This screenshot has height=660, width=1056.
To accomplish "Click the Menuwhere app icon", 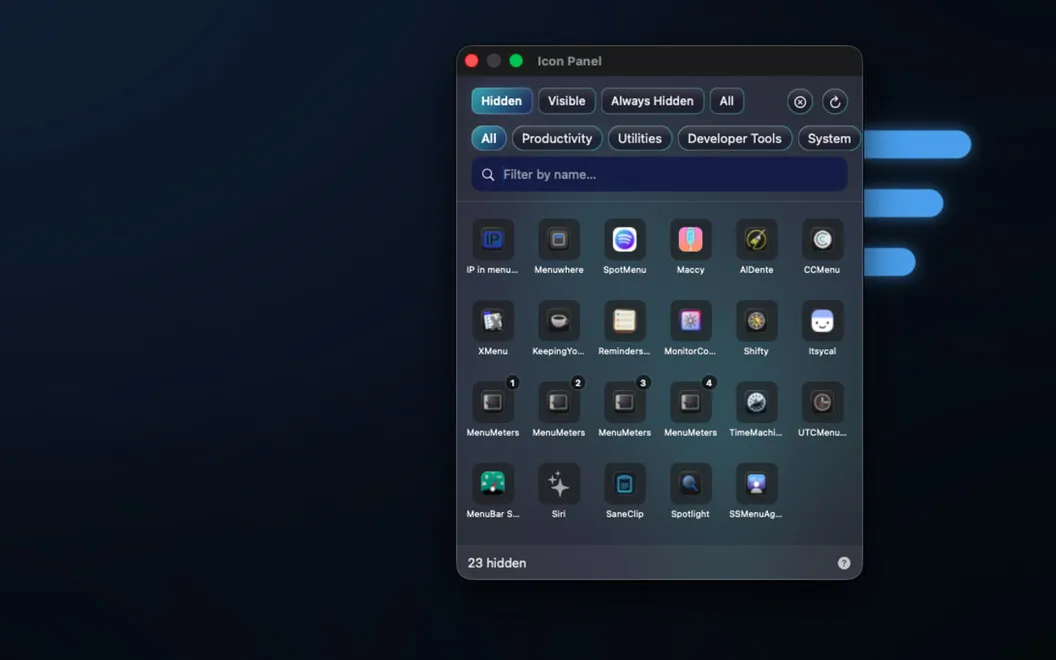I will 559,240.
